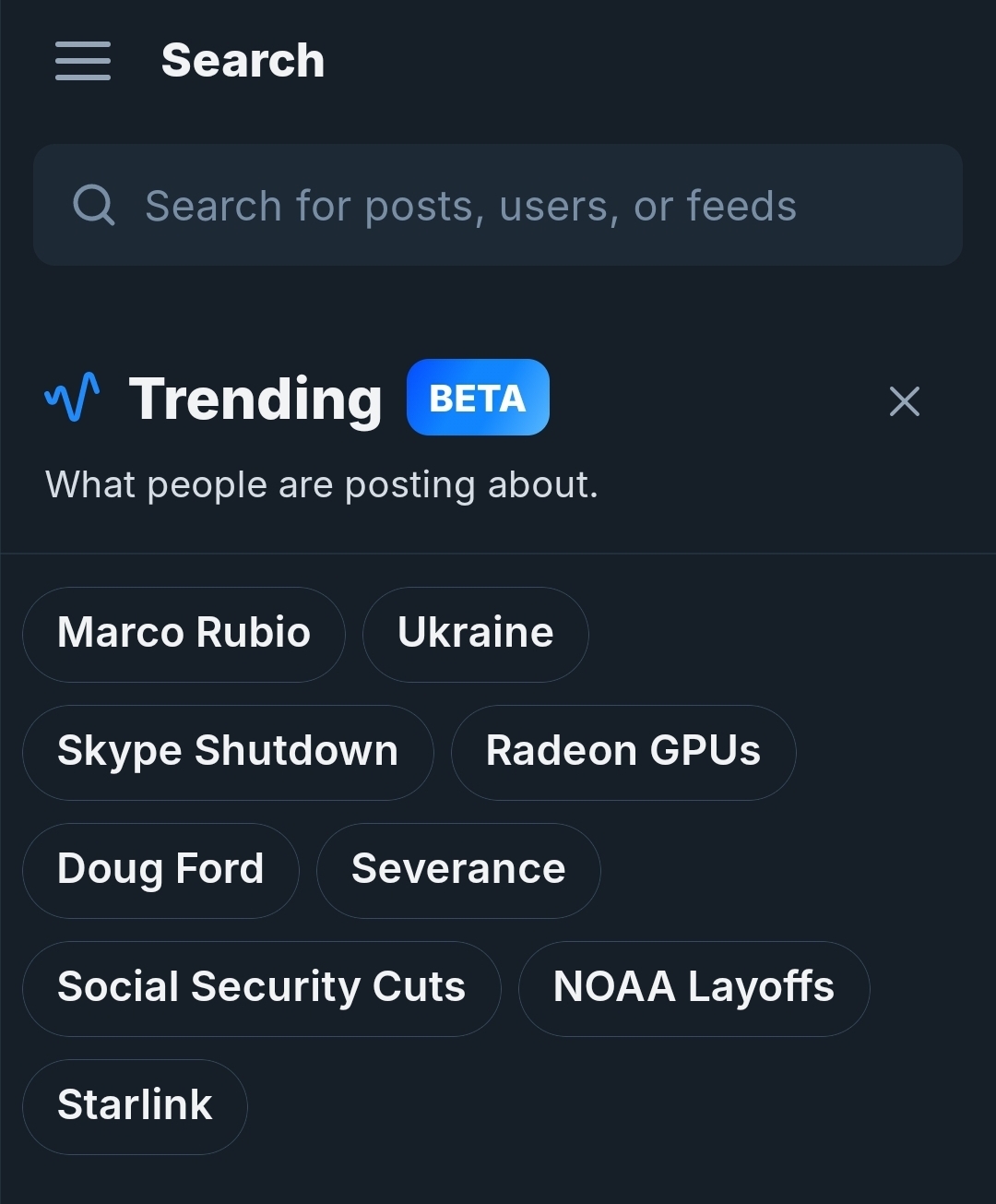View the NOAA Layoffs trending topic
This screenshot has height=1204, width=996.
pyautogui.click(x=694, y=988)
